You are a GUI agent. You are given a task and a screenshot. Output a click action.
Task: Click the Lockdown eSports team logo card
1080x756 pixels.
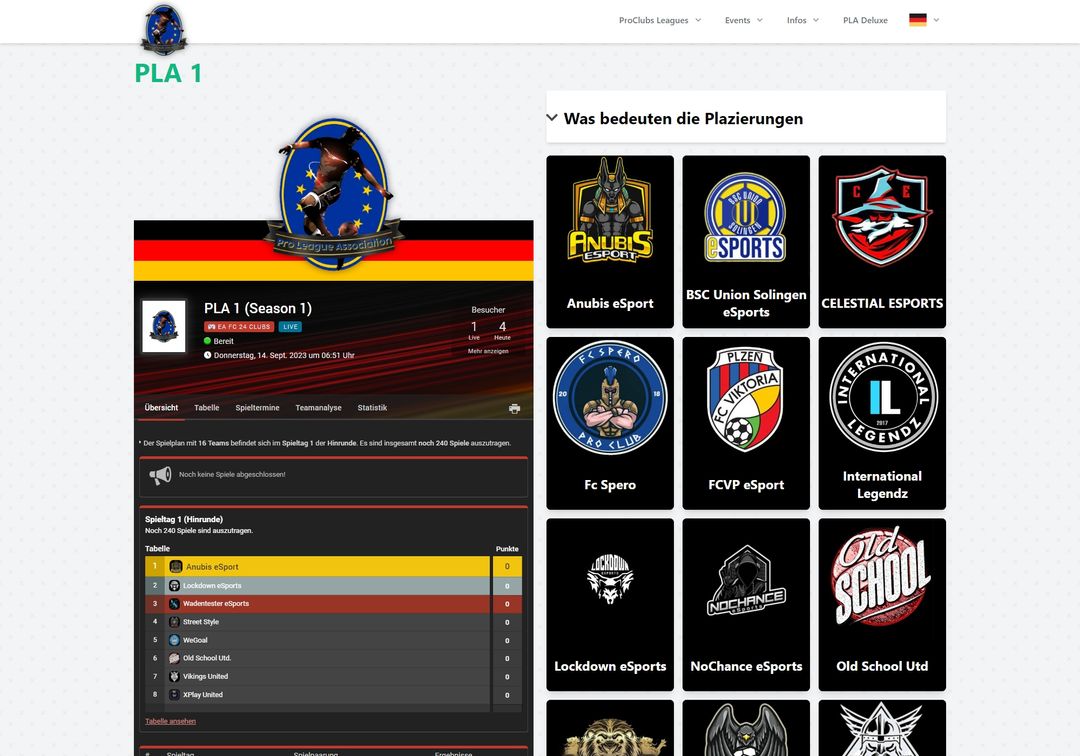(610, 603)
